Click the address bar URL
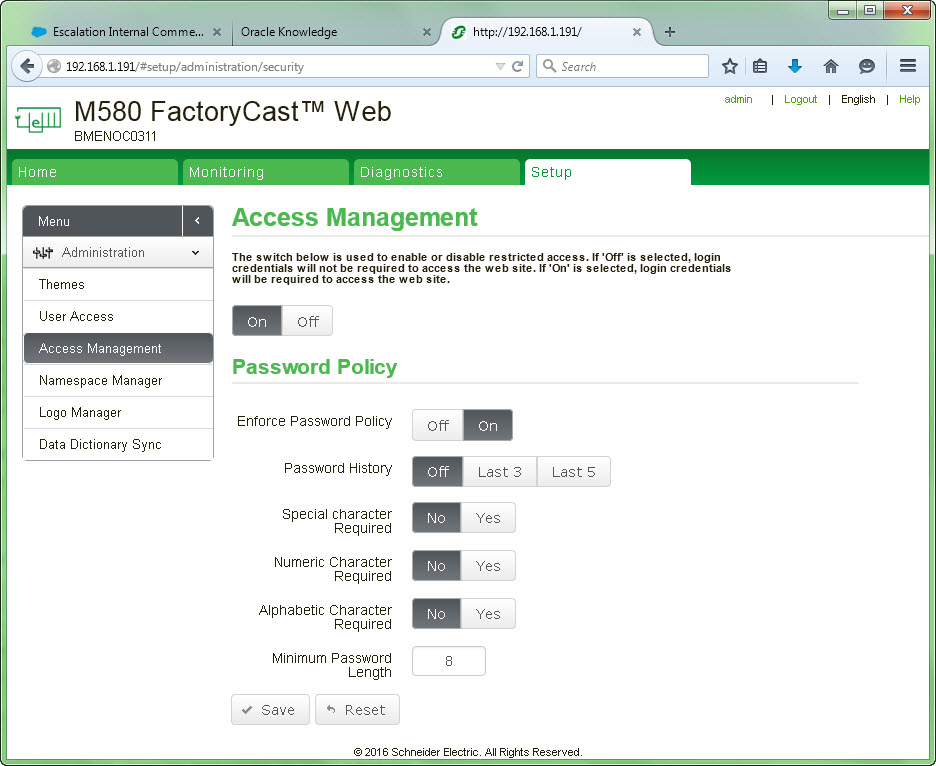The image size is (936, 766). tap(185, 66)
